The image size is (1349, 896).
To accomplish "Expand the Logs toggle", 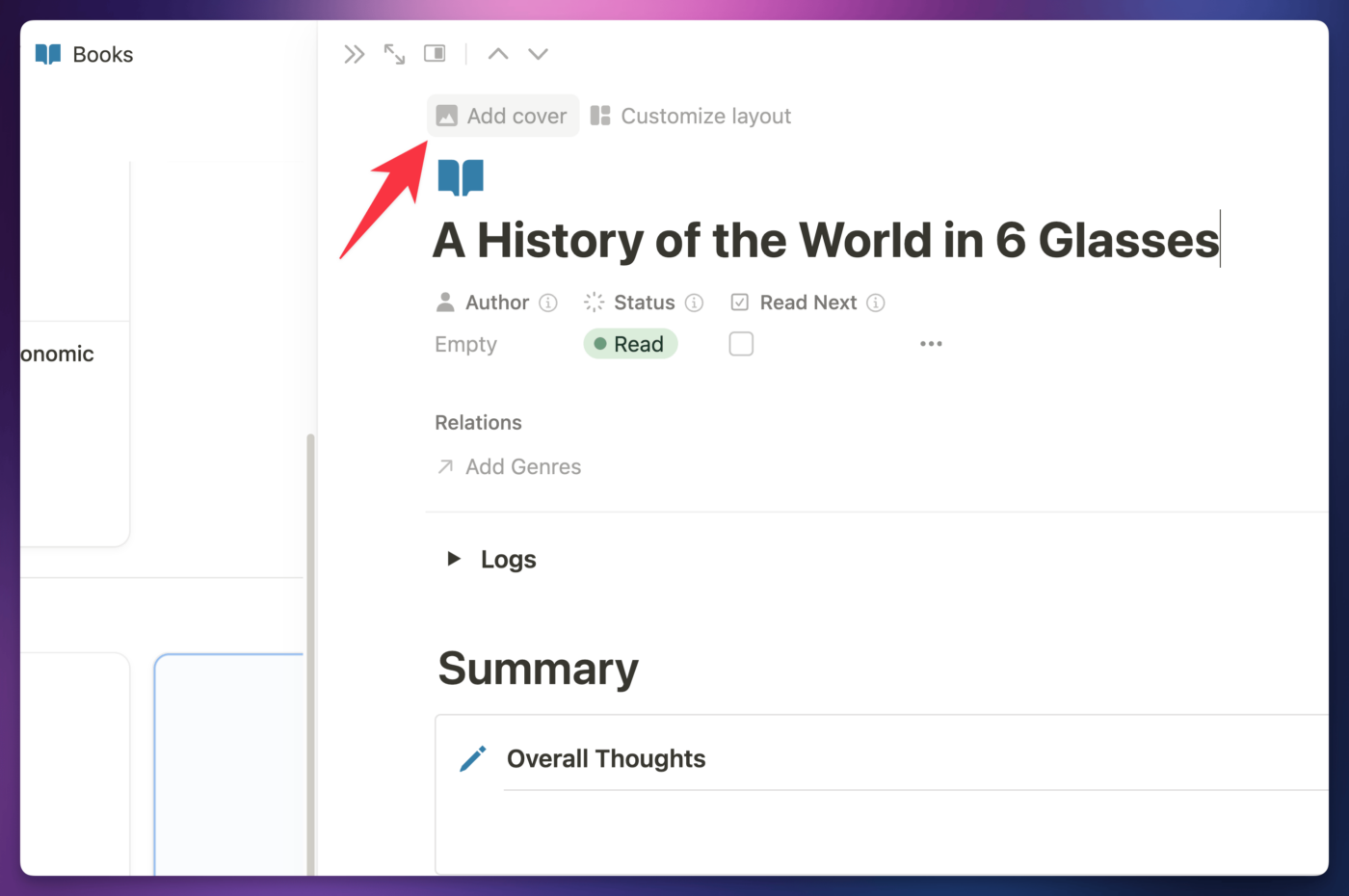I will tap(453, 559).
